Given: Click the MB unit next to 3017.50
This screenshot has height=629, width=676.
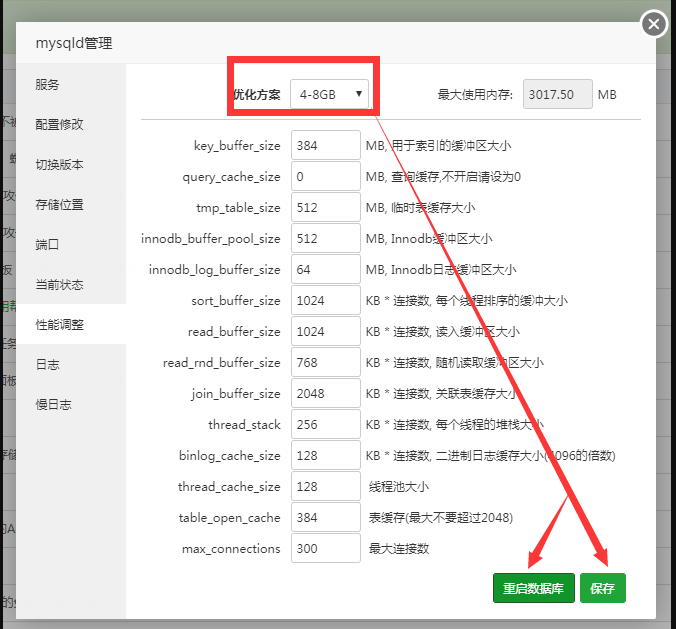Looking at the screenshot, I should 607,94.
